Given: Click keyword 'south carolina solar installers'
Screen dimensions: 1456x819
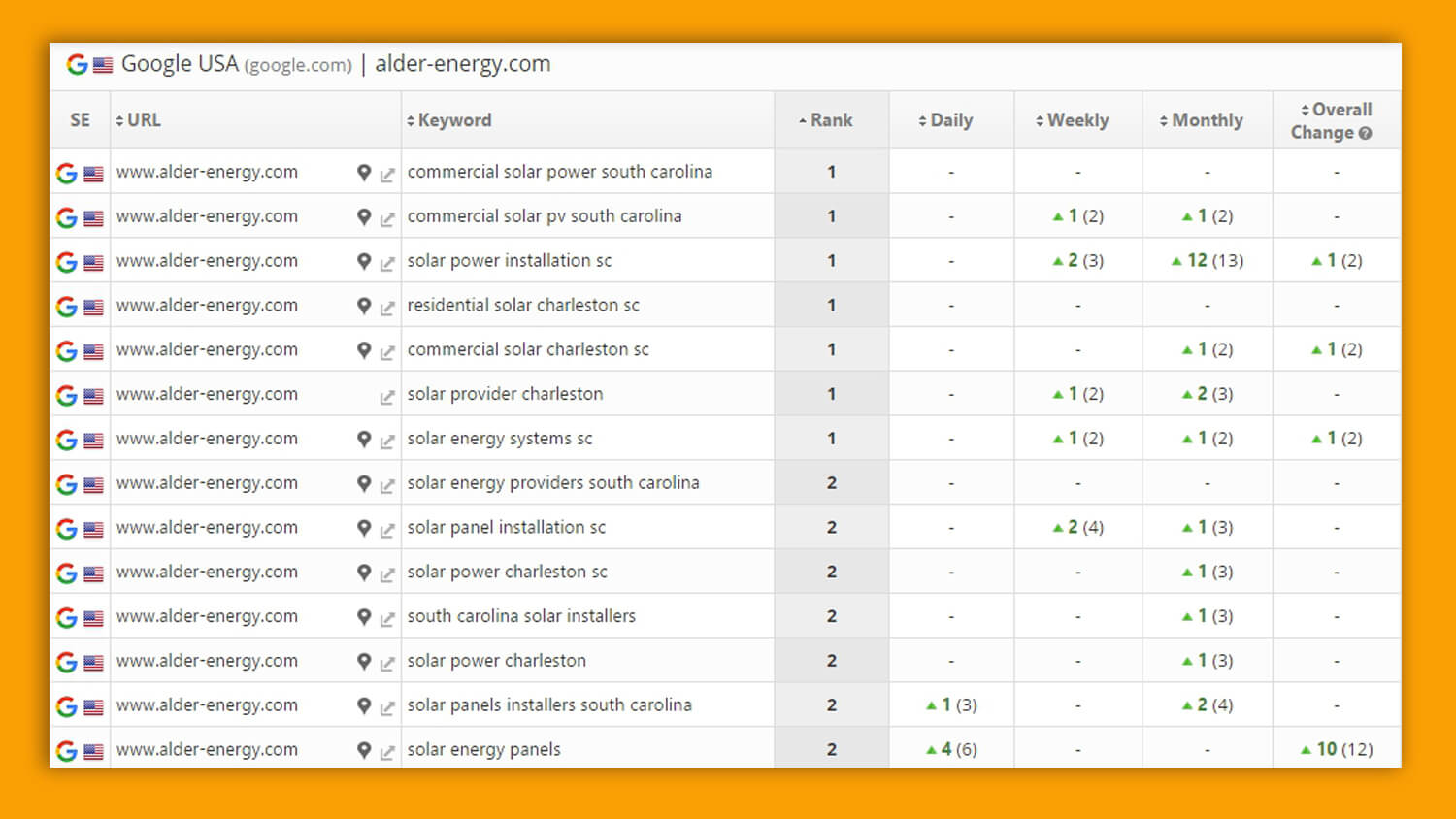Looking at the screenshot, I should click(521, 616).
